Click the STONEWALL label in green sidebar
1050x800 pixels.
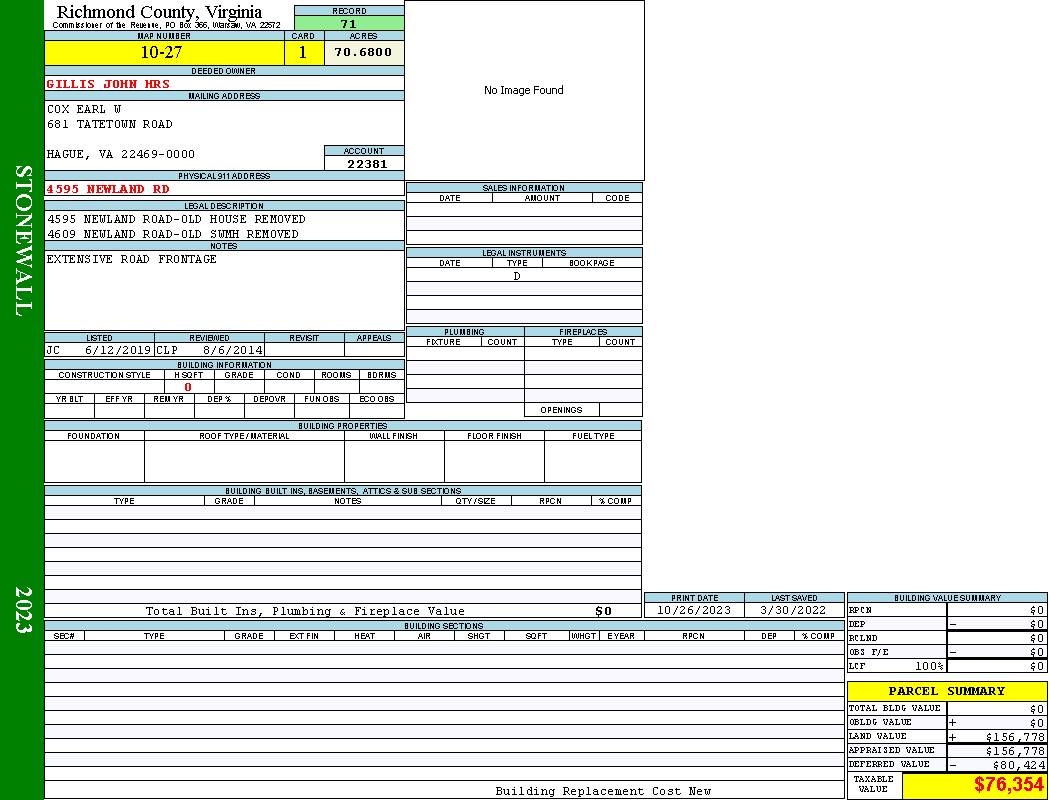coord(22,241)
